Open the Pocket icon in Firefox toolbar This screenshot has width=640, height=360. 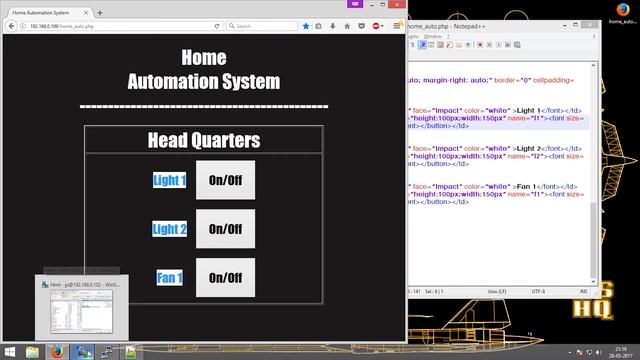361,26
